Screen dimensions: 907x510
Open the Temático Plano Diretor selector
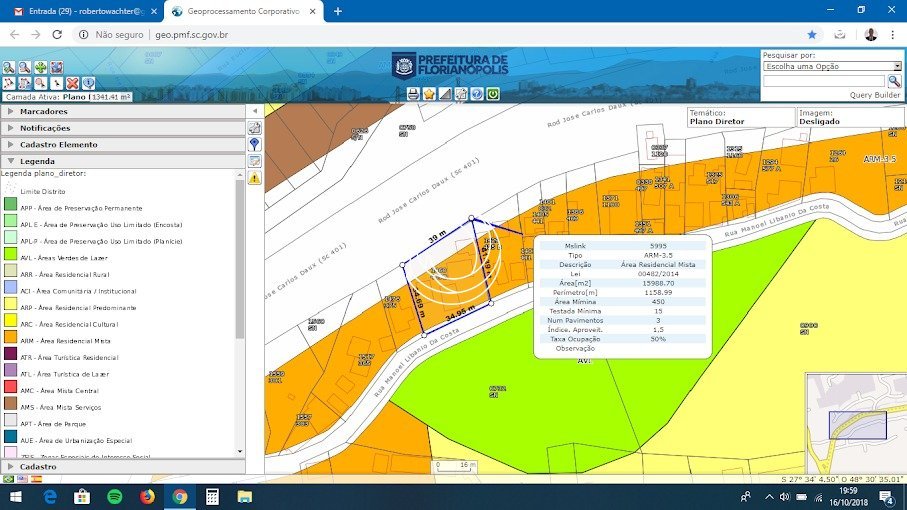741,117
